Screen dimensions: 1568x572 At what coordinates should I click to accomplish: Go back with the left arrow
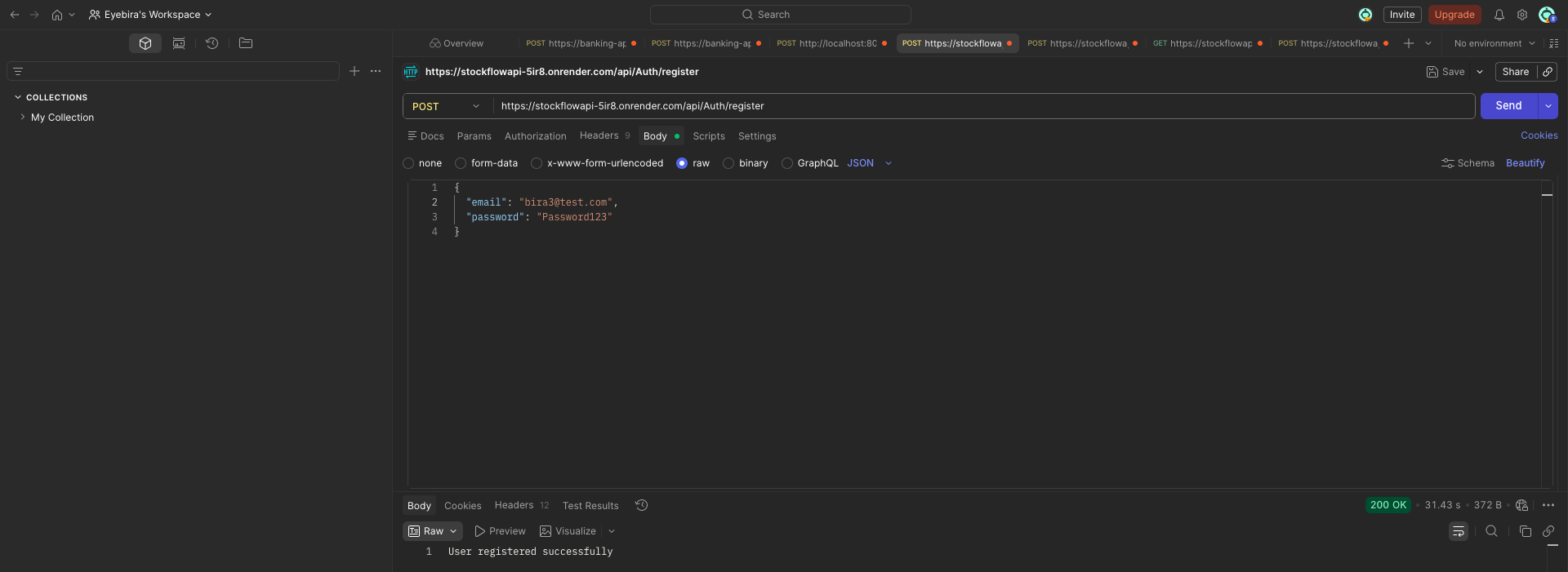(x=15, y=15)
